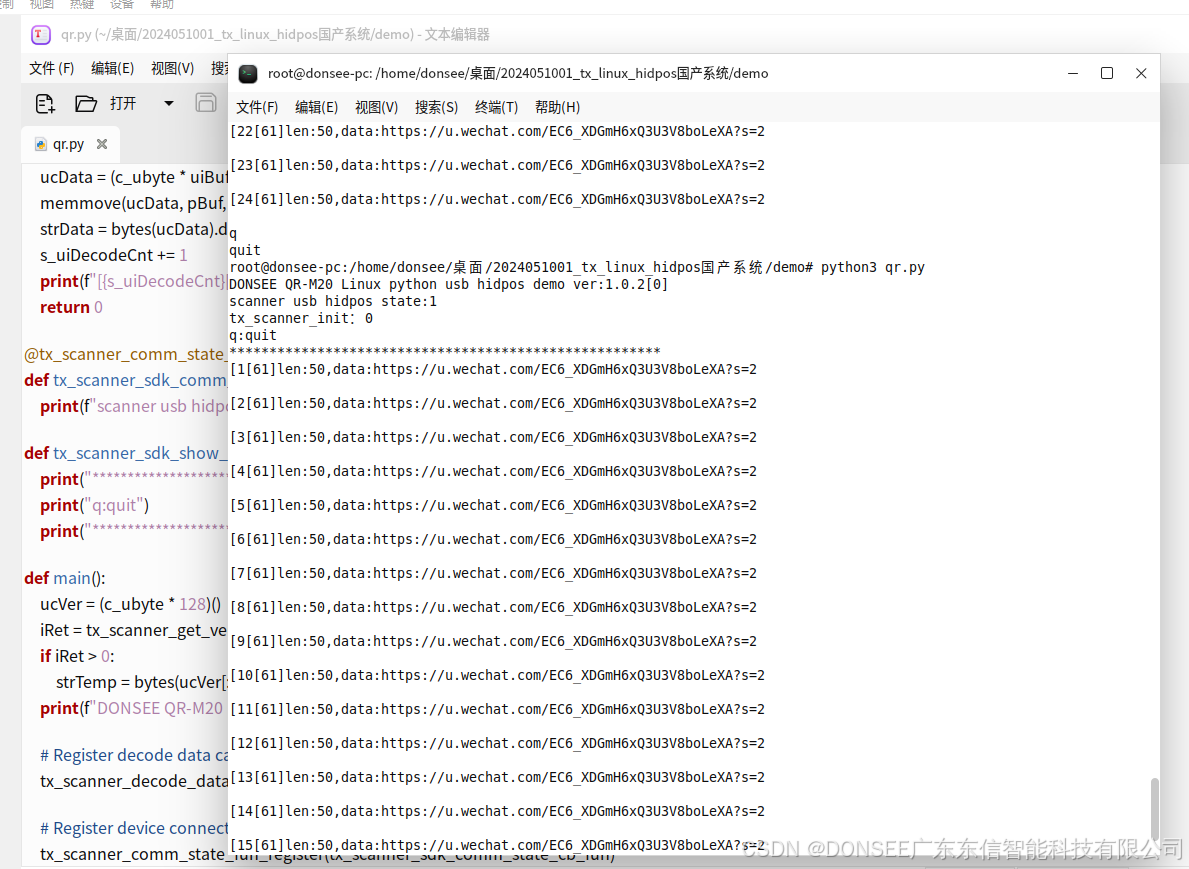Screen dimensions: 1189x869
Task: Select the qr.py tab
Action: click(x=67, y=143)
